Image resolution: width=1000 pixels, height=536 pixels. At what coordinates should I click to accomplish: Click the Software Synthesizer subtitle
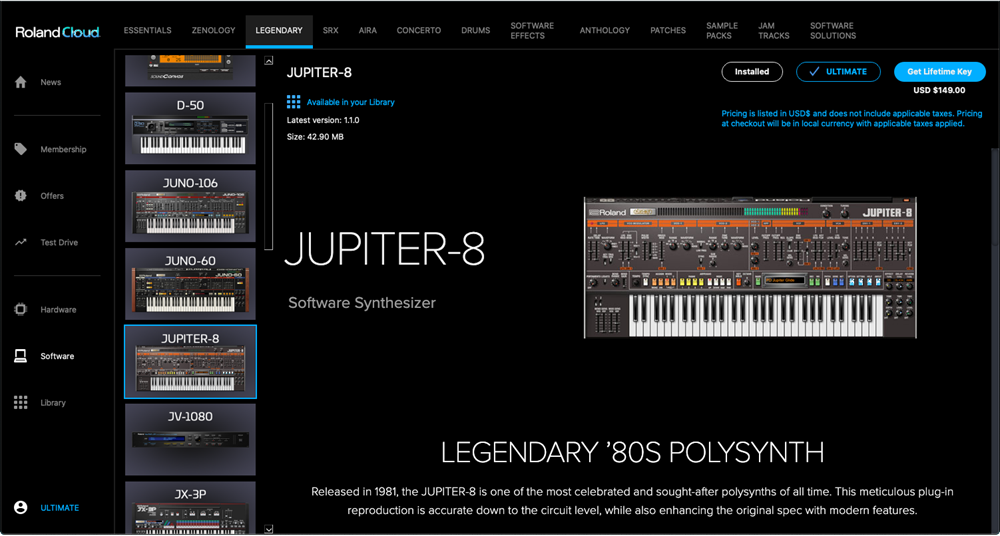(362, 302)
